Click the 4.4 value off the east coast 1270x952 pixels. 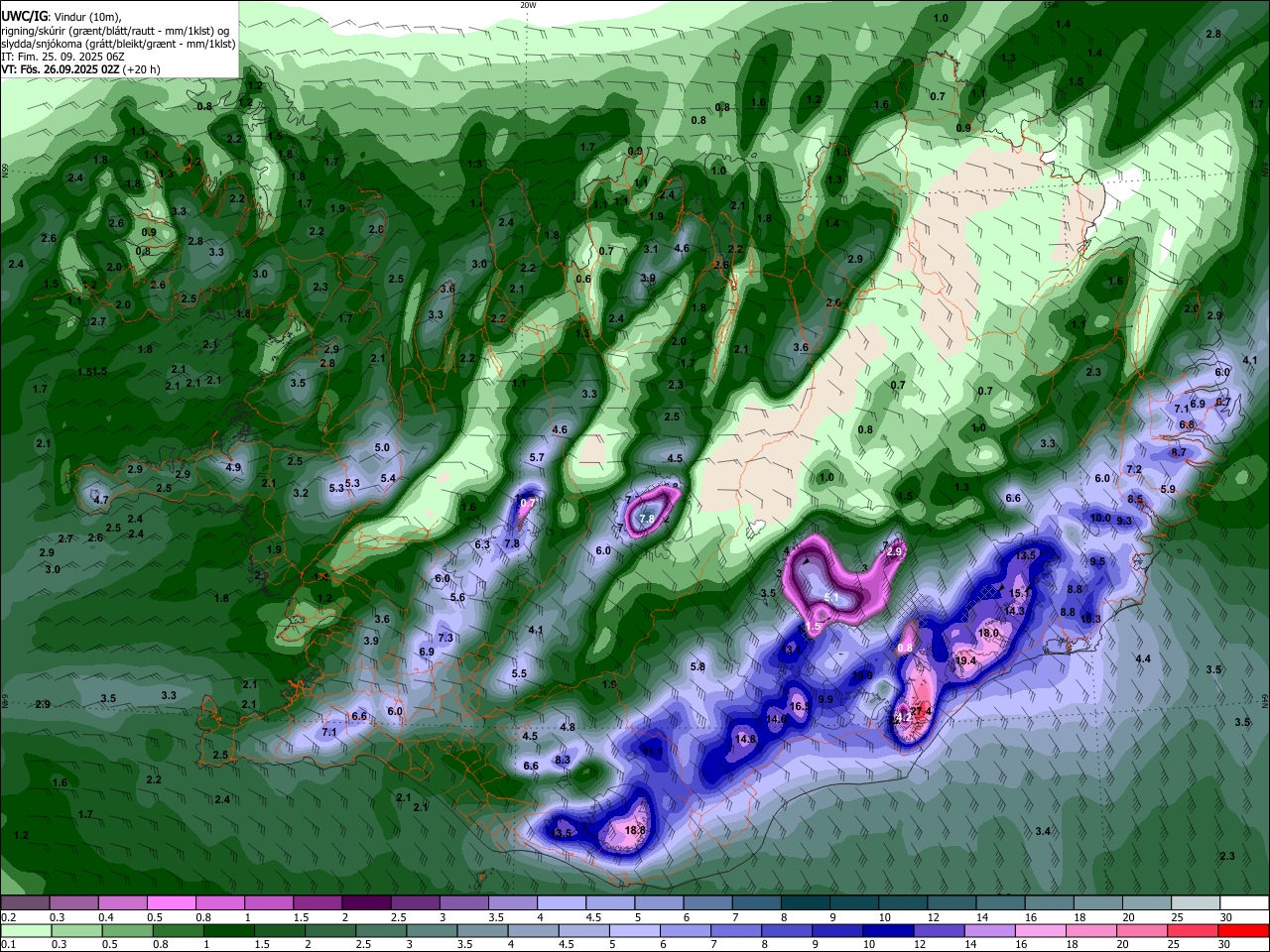(x=1143, y=658)
